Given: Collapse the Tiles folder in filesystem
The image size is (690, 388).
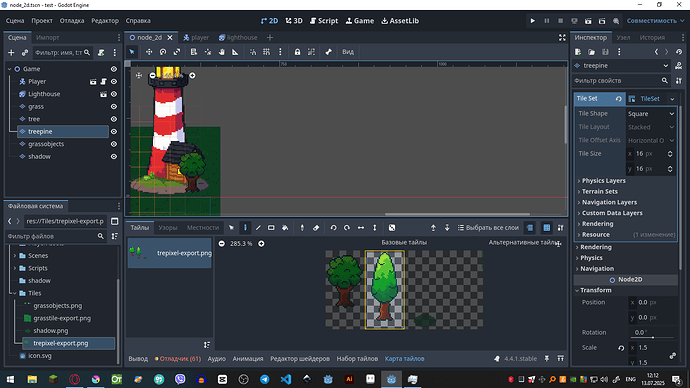Looking at the screenshot, I should 15,293.
